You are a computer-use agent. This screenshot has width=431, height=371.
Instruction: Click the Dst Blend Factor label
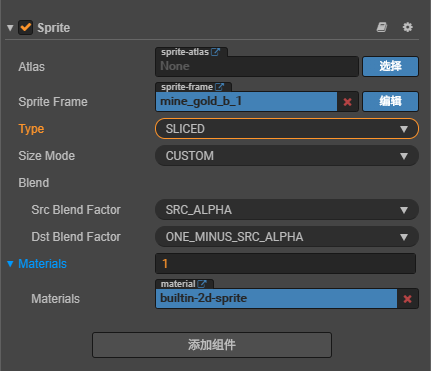76,237
